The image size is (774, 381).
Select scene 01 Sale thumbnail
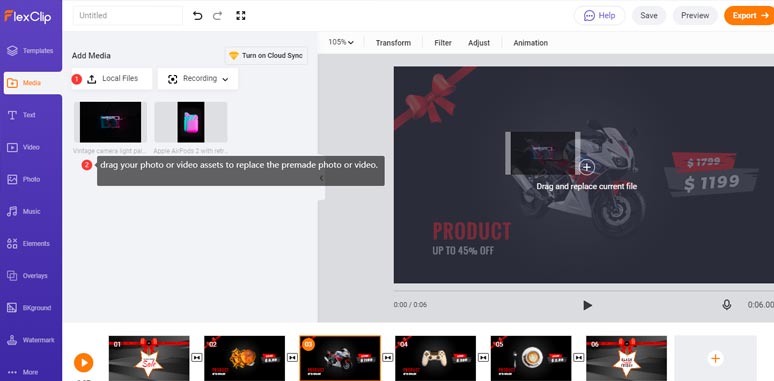coord(149,358)
